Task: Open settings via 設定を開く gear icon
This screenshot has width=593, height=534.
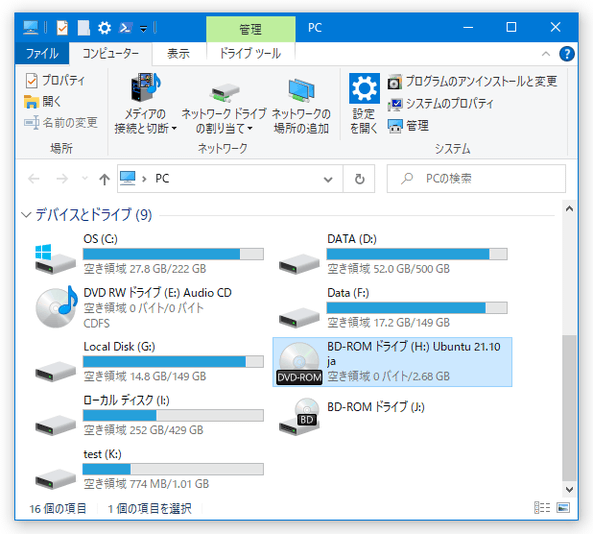Action: [x=364, y=88]
